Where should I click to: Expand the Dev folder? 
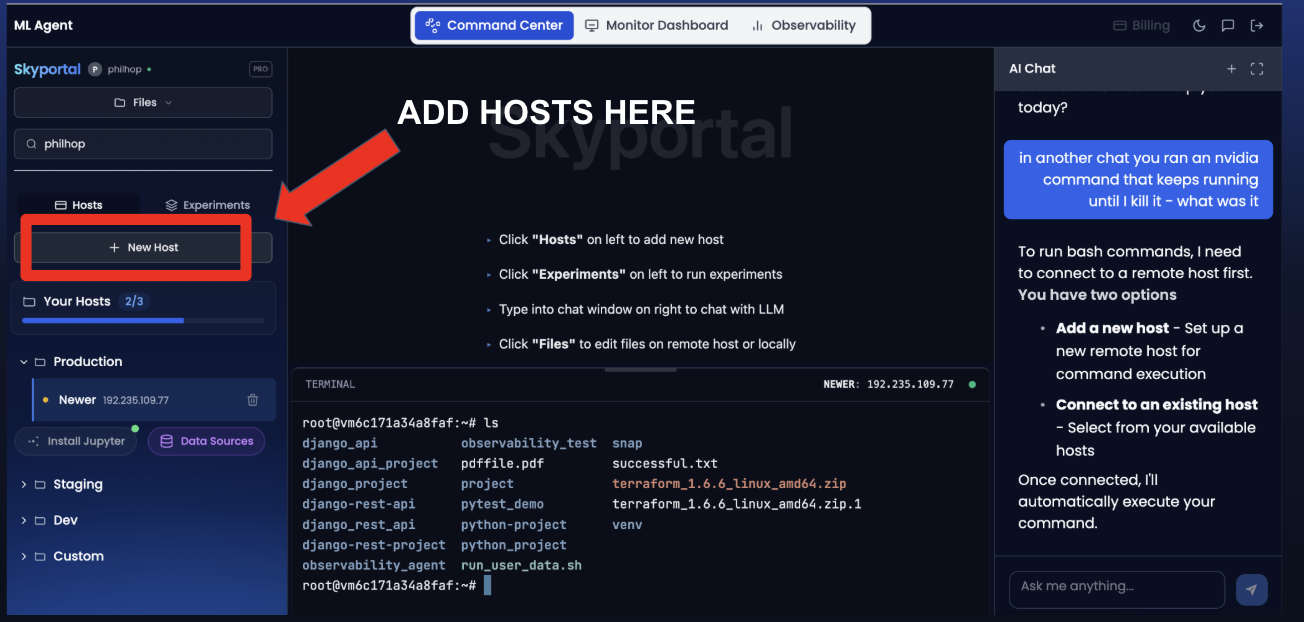(x=24, y=521)
